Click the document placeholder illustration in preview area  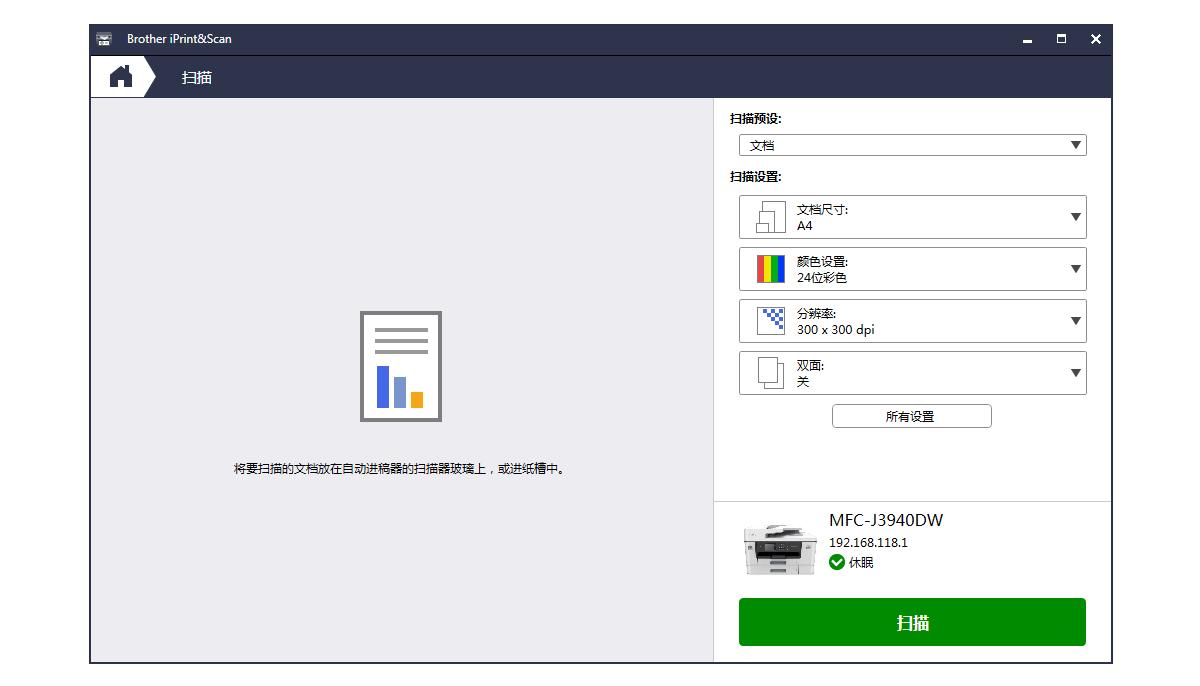400,365
